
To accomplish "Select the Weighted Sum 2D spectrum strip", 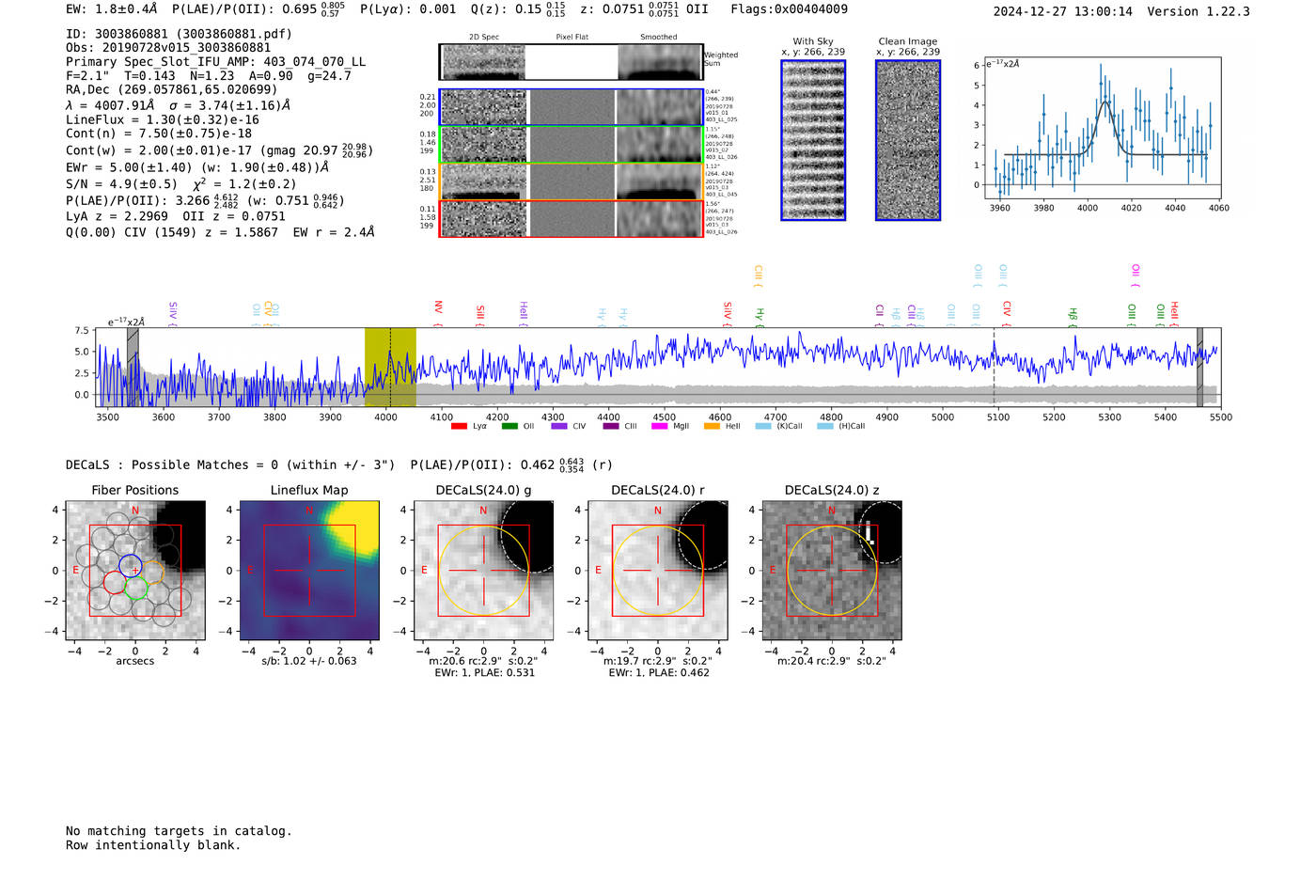I will click(571, 62).
